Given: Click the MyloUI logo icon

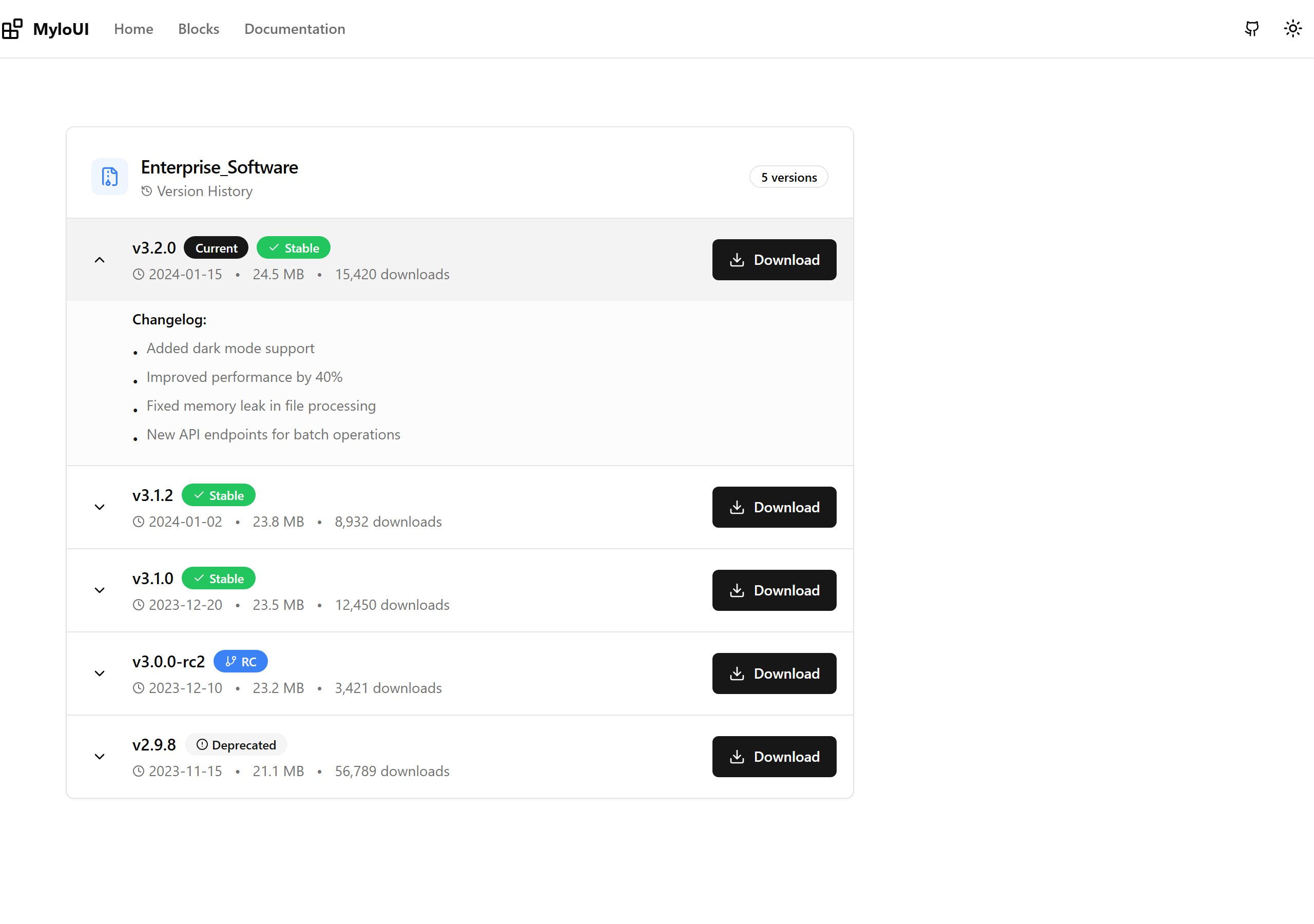Looking at the screenshot, I should point(12,29).
